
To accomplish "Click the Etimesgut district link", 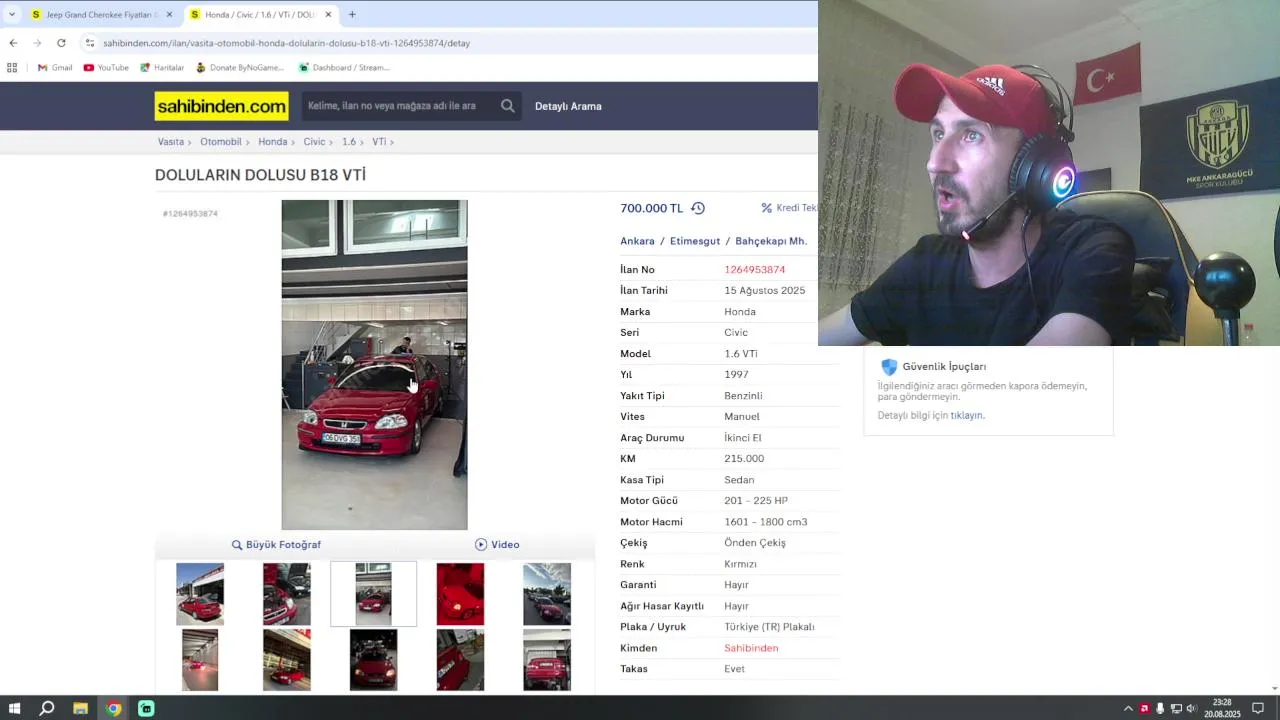I will (x=695, y=241).
